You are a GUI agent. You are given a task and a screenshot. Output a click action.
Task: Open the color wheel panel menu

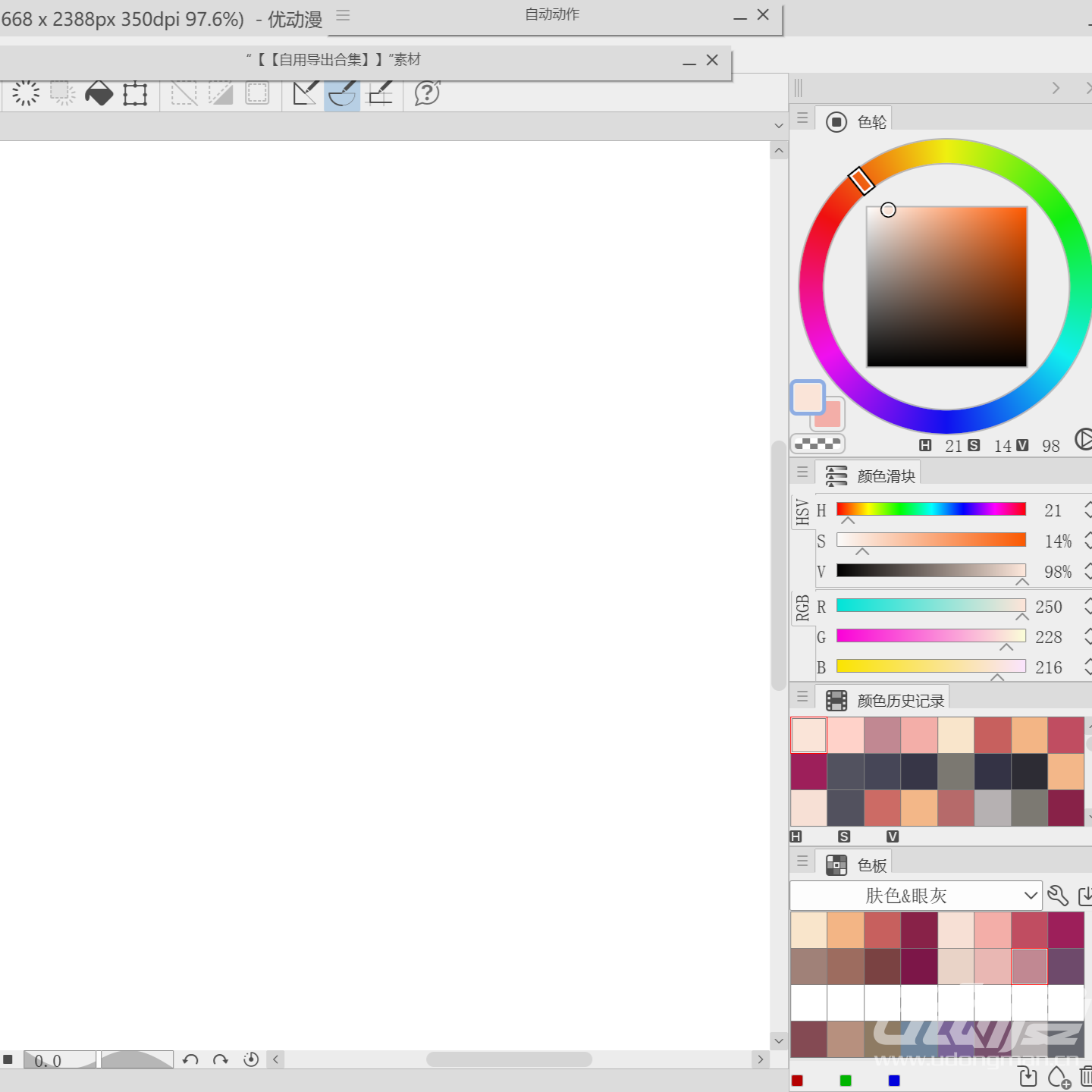[802, 118]
